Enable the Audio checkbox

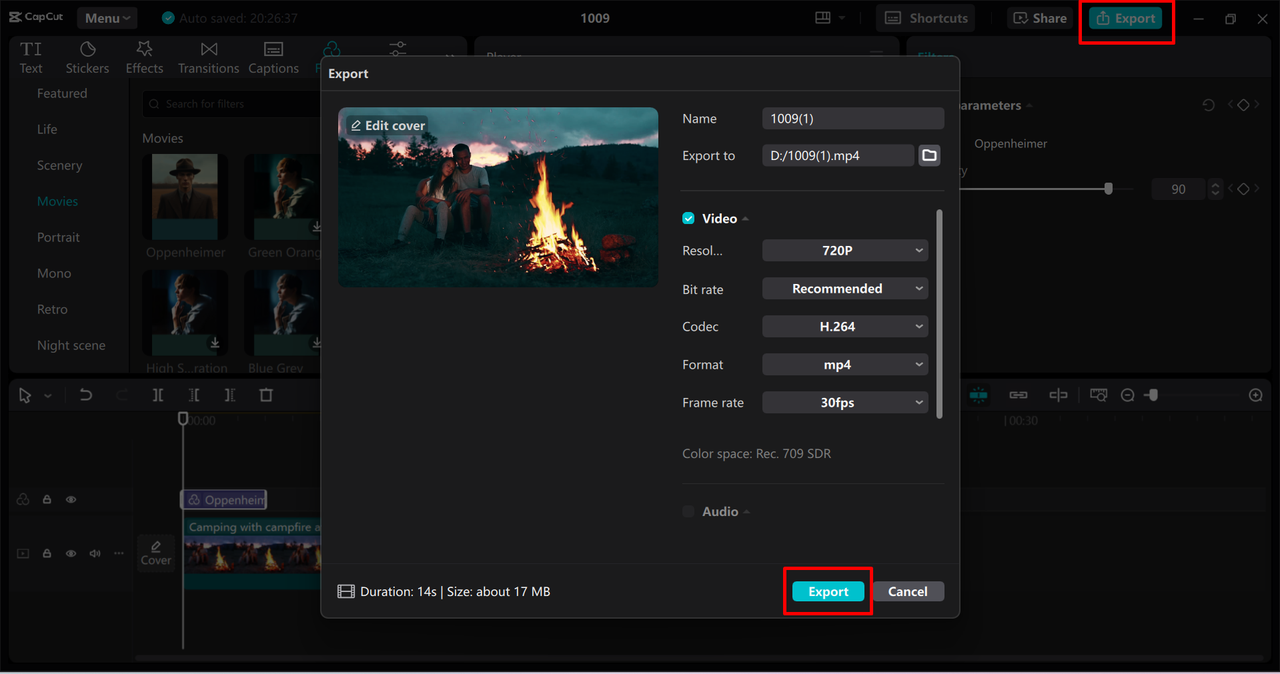[688, 511]
